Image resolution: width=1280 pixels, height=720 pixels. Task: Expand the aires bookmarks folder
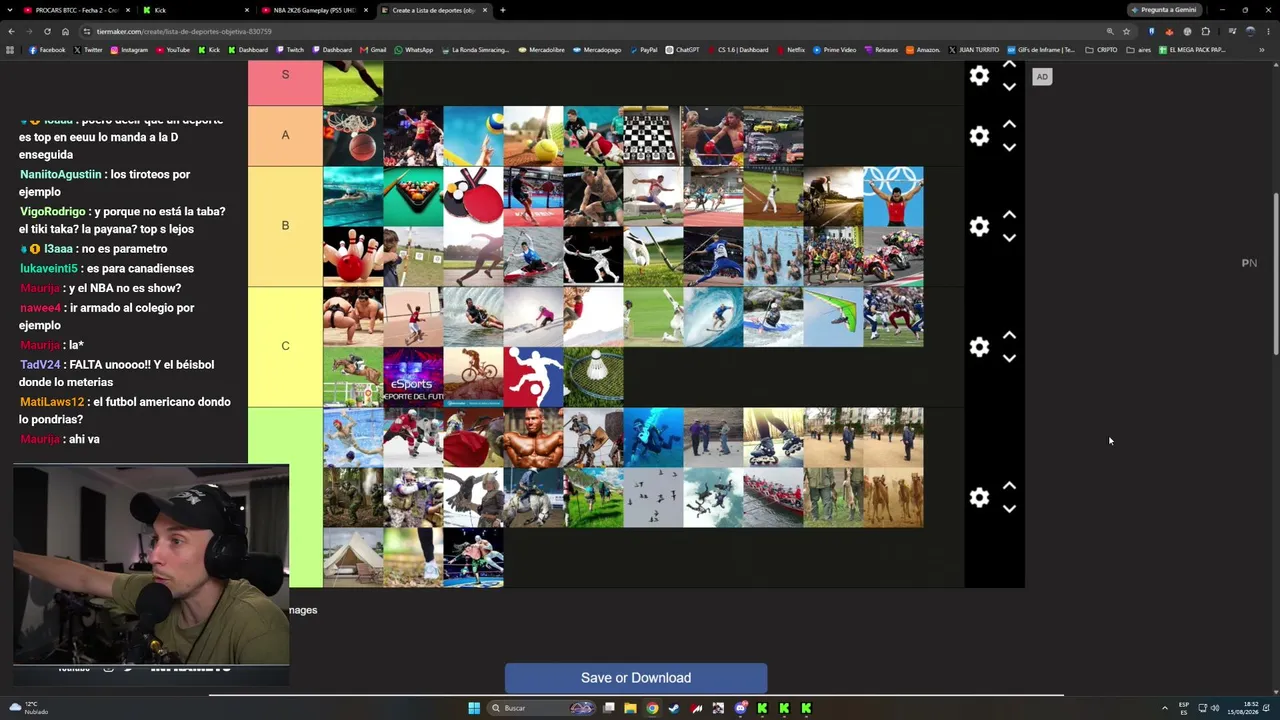pos(1138,49)
